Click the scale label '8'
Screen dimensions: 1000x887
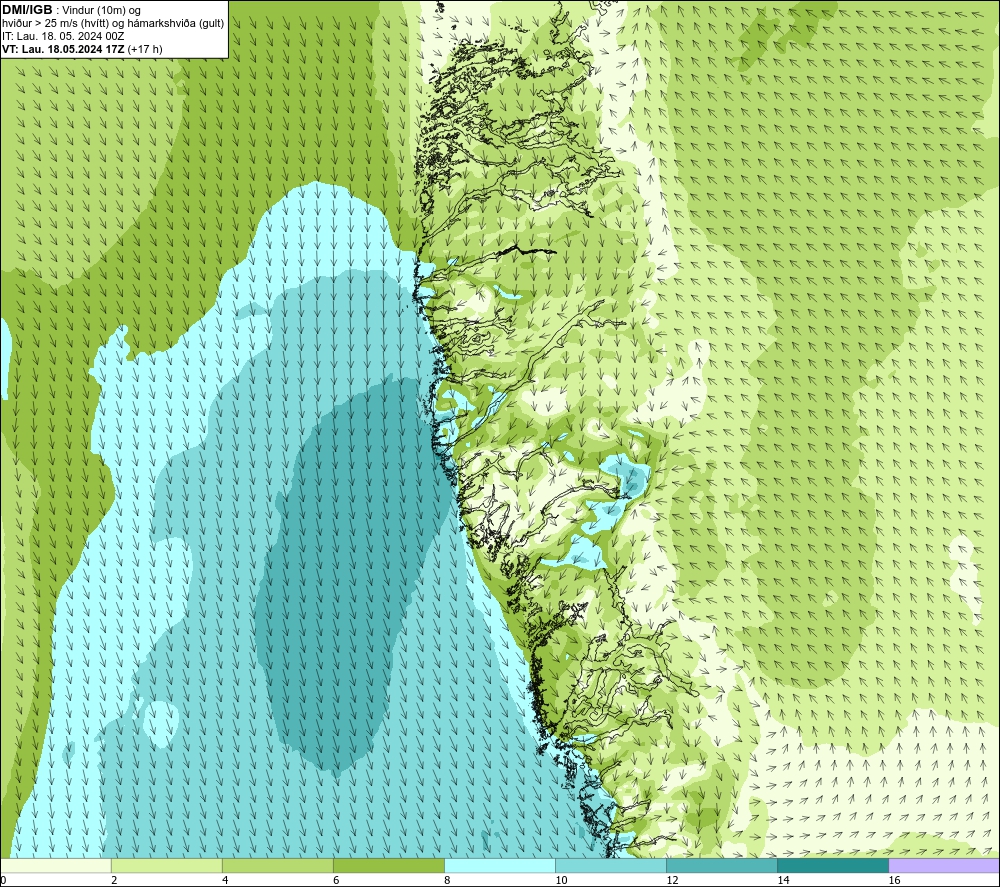[x=447, y=880]
